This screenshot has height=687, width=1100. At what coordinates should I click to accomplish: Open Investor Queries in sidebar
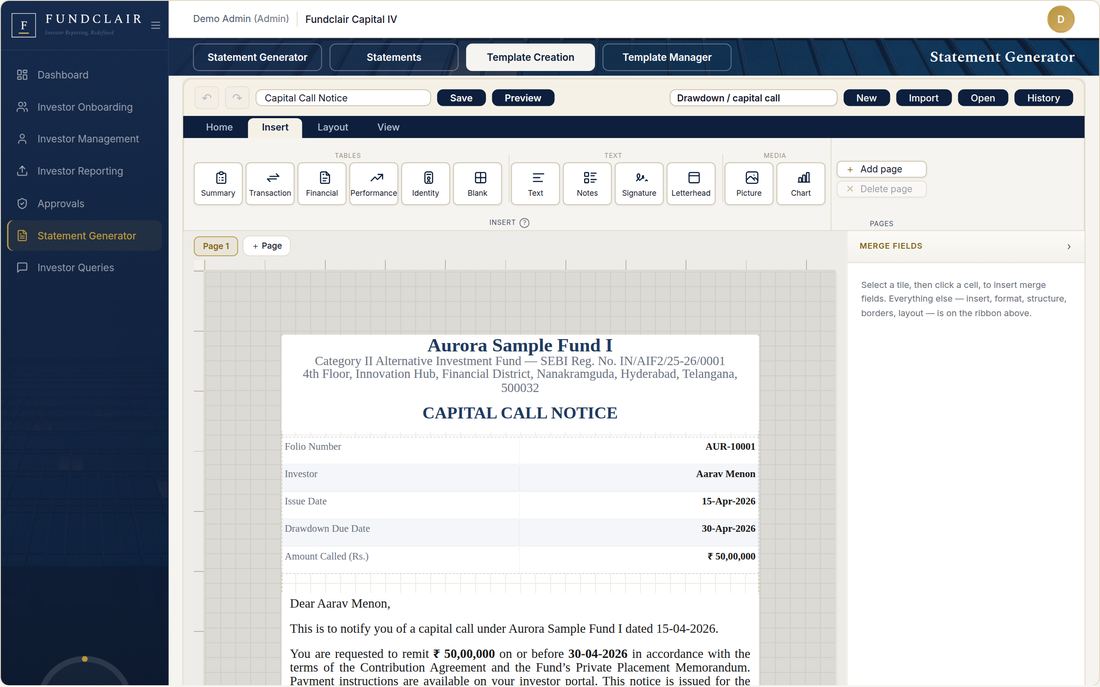[x=84, y=267]
